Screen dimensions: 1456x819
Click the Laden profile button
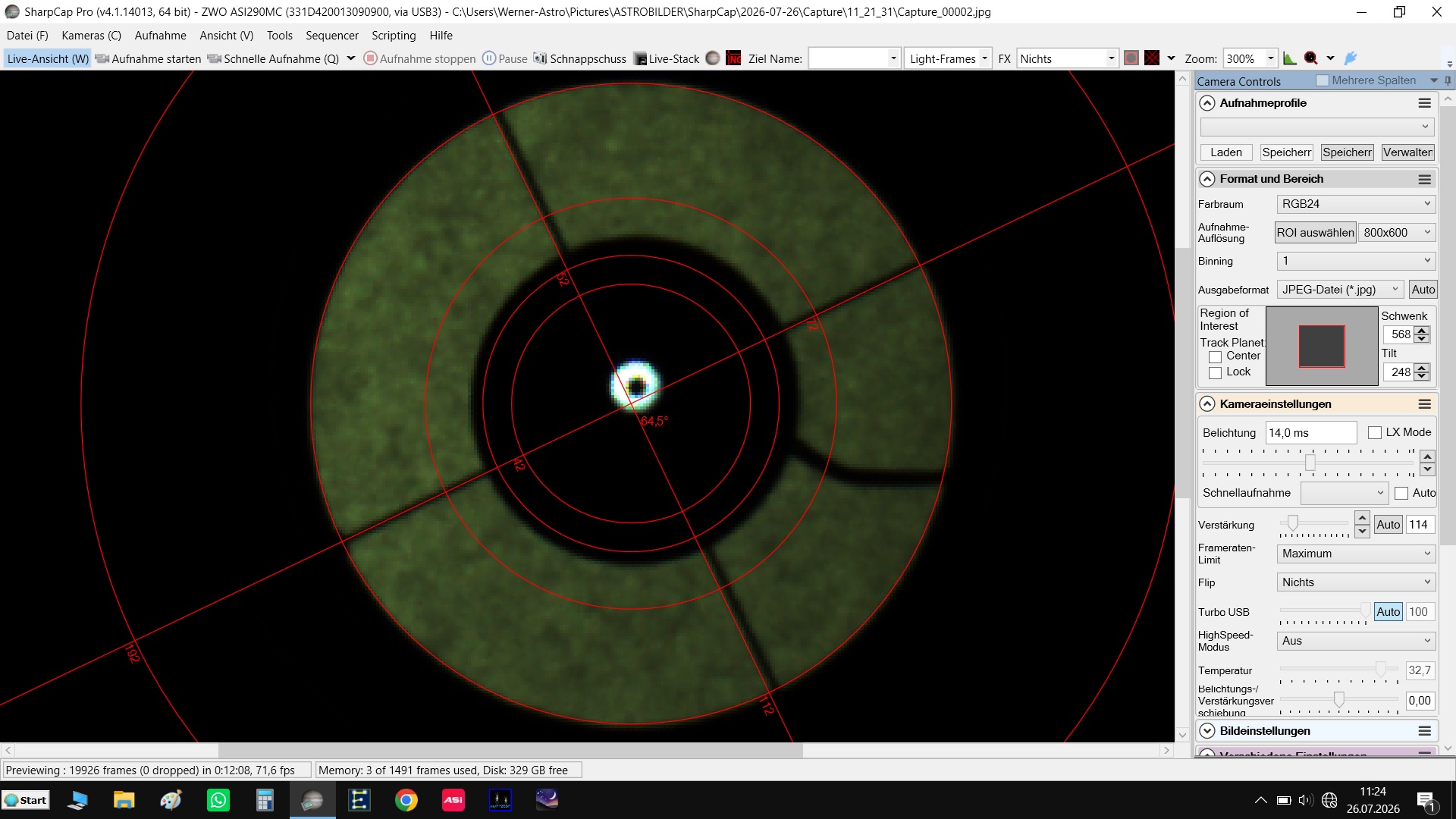click(1226, 152)
